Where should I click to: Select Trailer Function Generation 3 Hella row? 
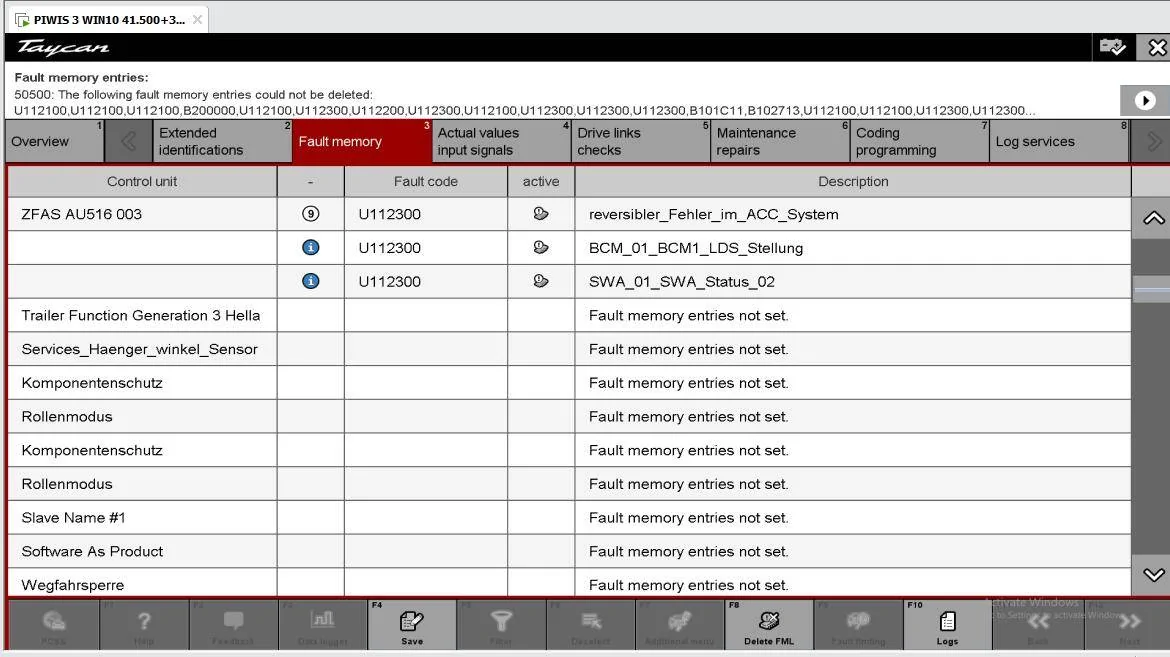click(569, 315)
